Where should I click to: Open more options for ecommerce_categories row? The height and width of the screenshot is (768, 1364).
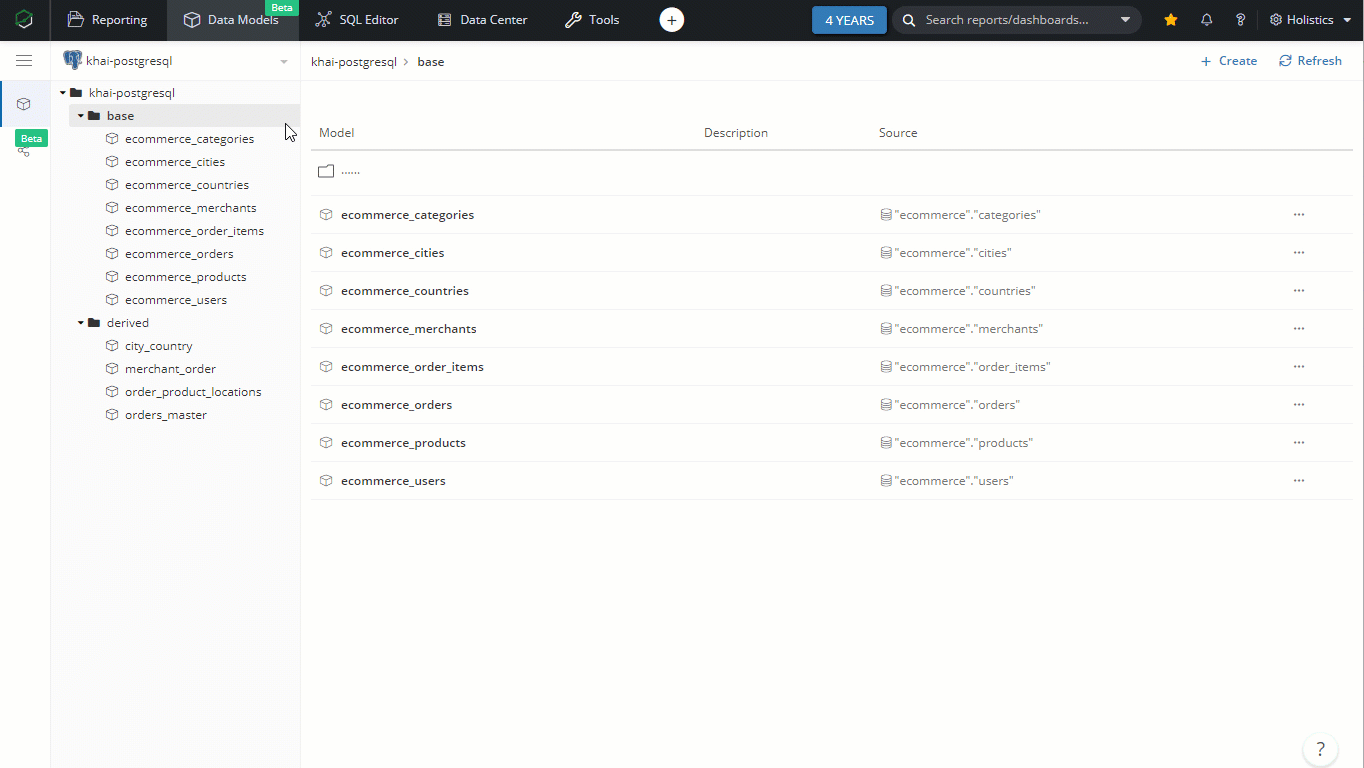[x=1299, y=215]
